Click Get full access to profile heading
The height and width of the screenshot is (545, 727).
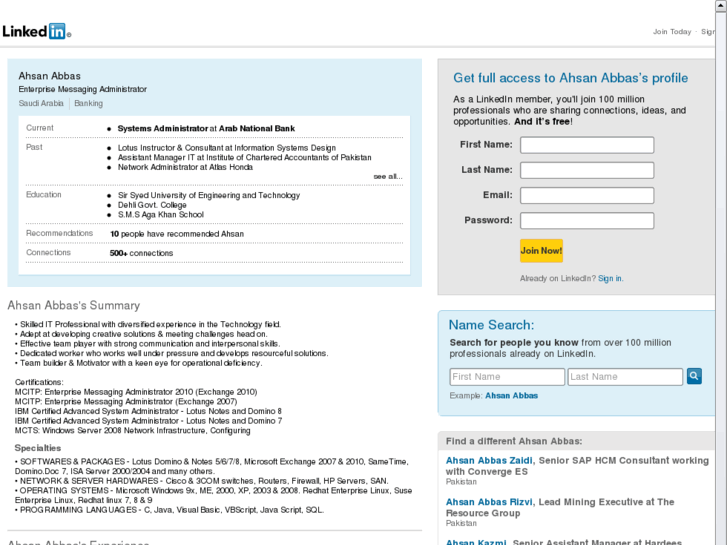pyautogui.click(x=570, y=78)
